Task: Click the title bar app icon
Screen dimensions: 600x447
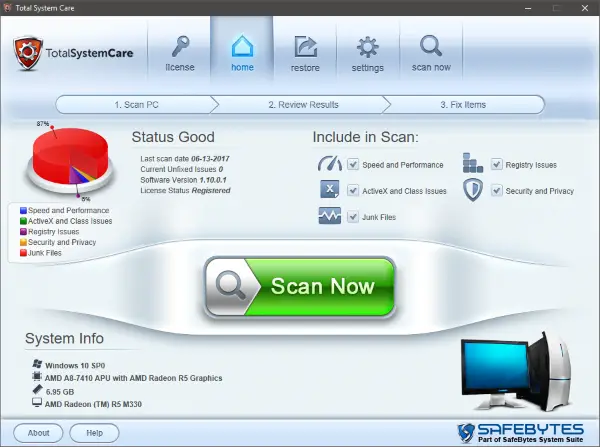Action: (x=7, y=8)
